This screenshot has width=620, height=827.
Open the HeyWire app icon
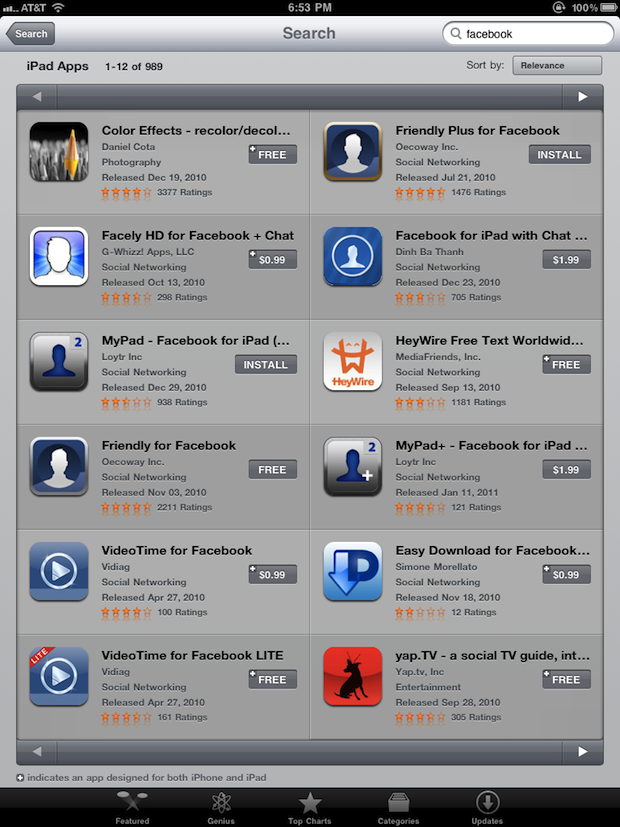[x=353, y=362]
